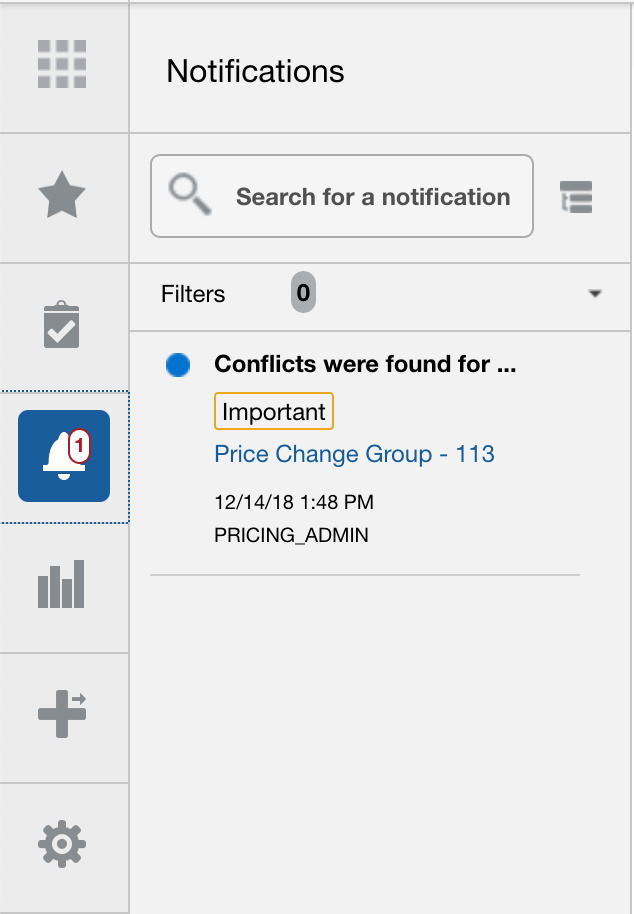Image resolution: width=634 pixels, height=914 pixels.
Task: Open the application navigator grid icon
Action: [x=63, y=65]
